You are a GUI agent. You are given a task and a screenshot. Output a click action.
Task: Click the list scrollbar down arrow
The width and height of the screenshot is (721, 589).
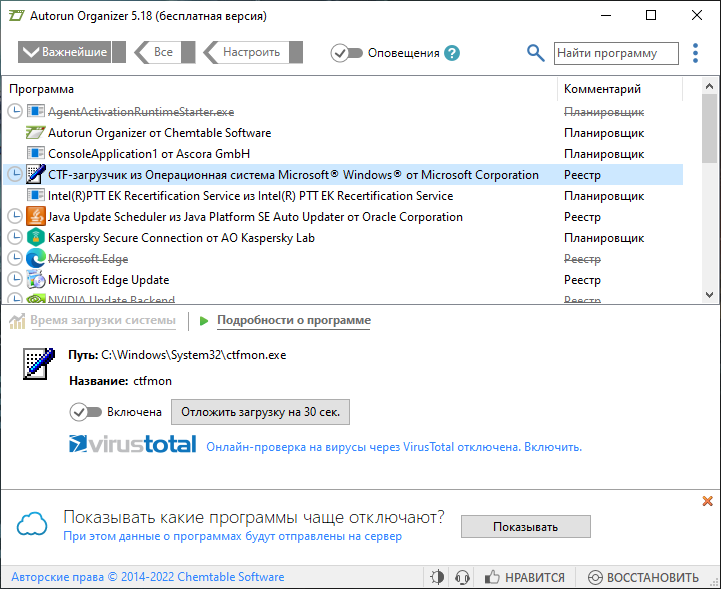pyautogui.click(x=709, y=295)
